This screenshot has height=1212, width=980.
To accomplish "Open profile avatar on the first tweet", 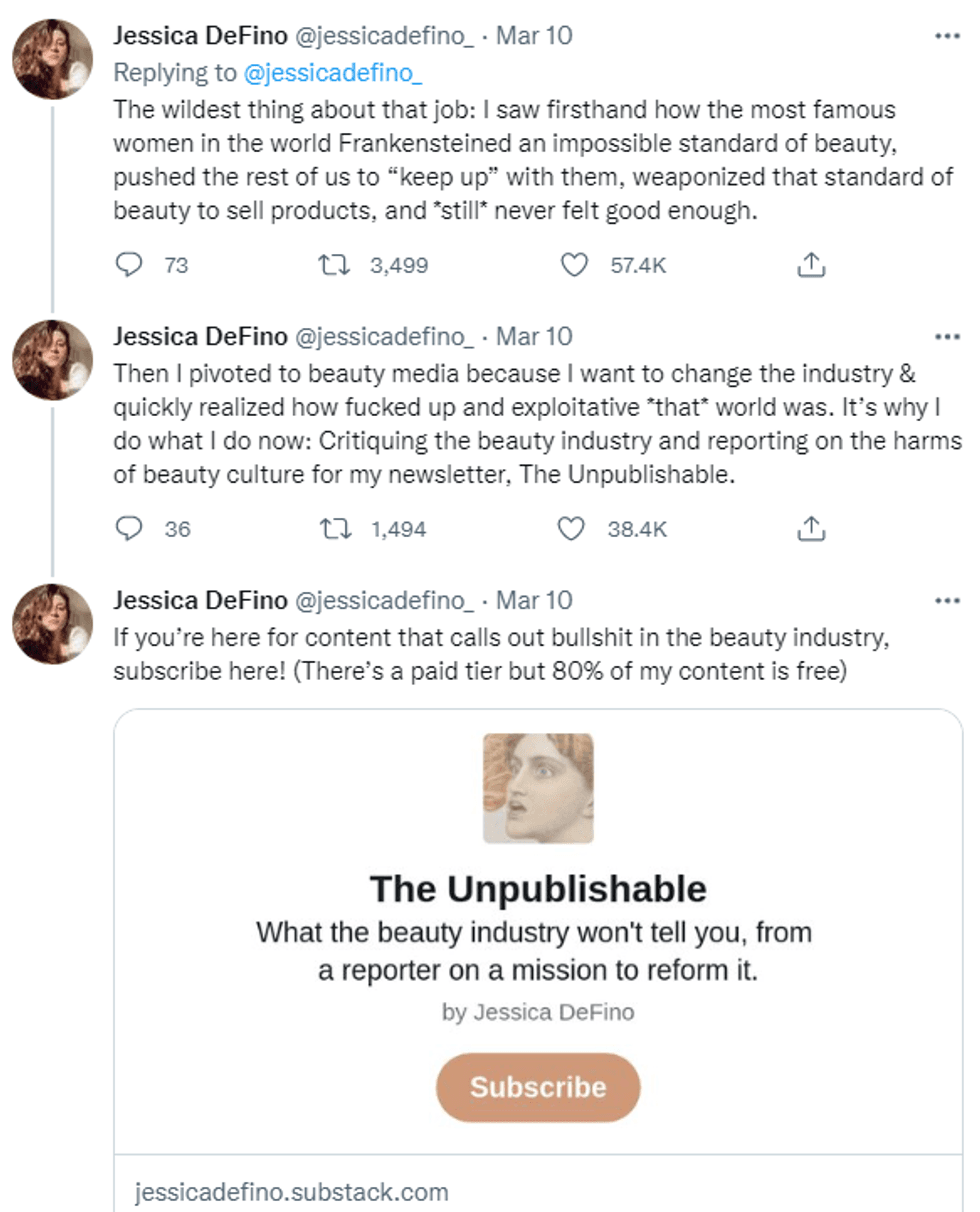I will coord(52,59).
